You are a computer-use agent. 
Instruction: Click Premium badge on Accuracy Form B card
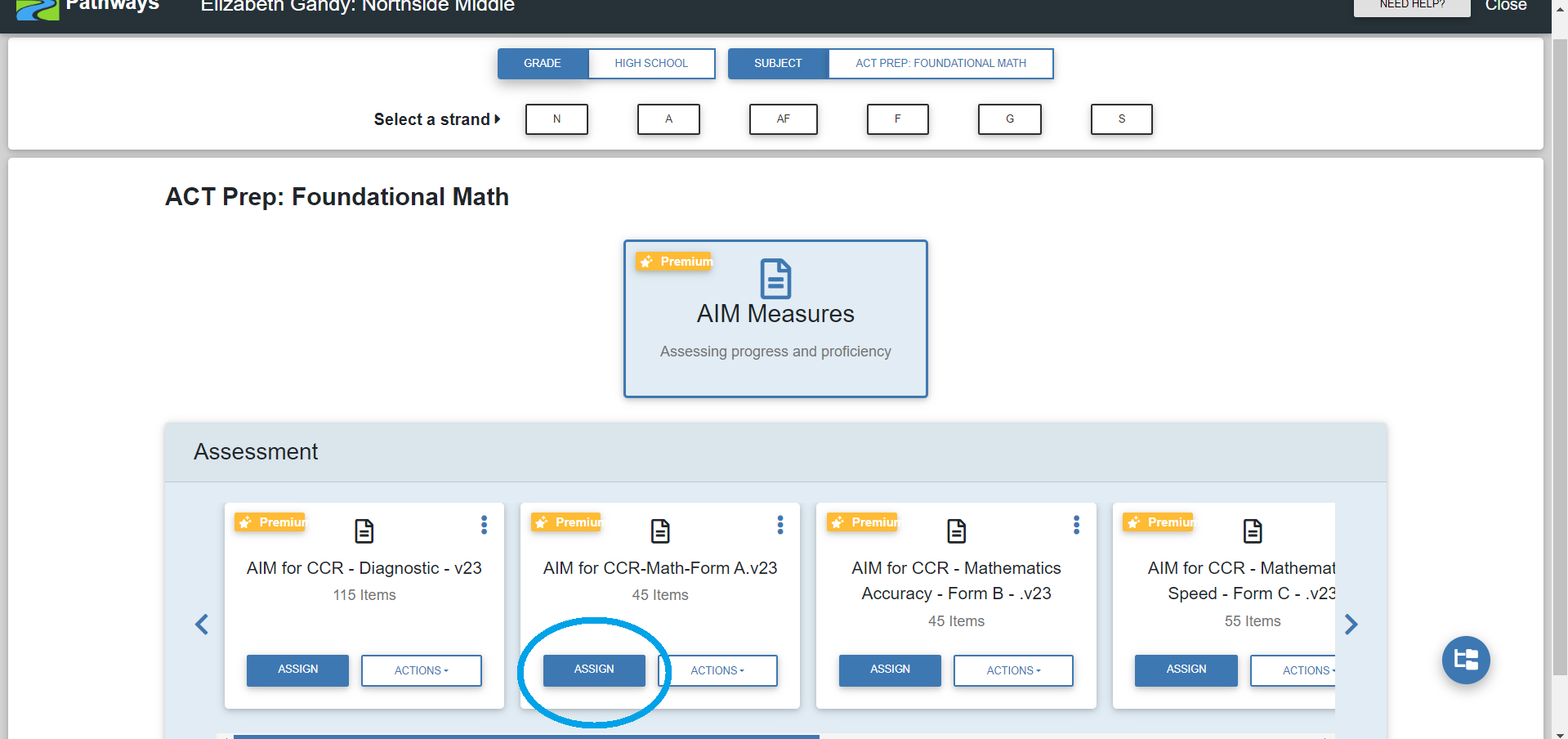pos(862,522)
